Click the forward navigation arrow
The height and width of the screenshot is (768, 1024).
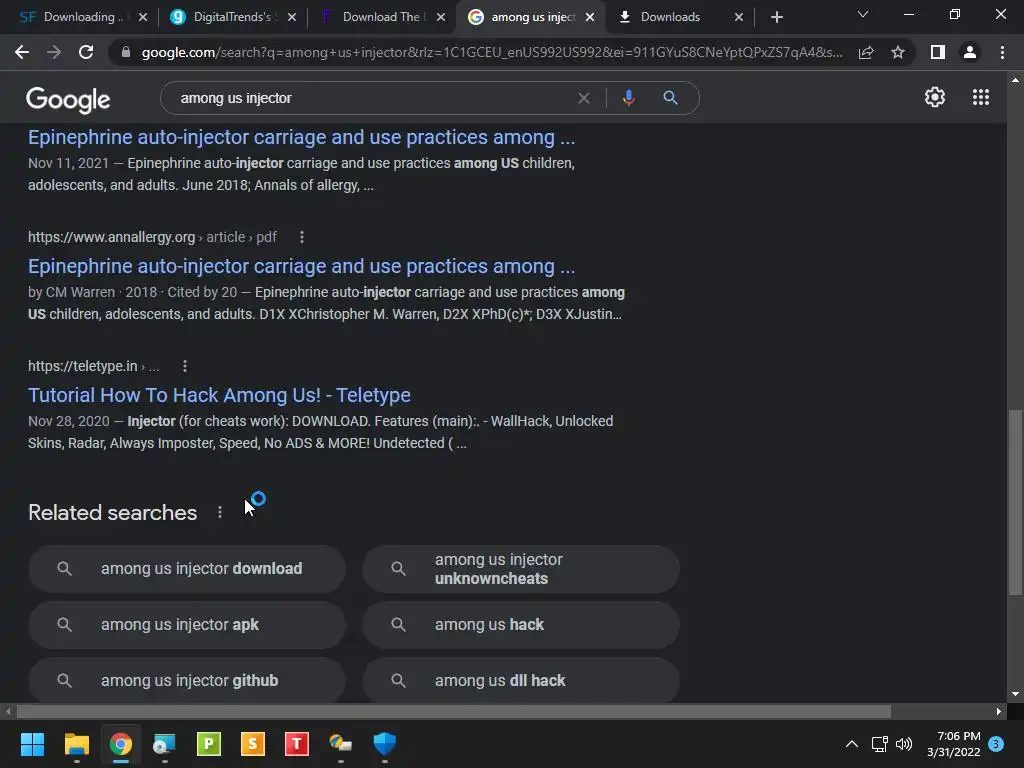(54, 52)
